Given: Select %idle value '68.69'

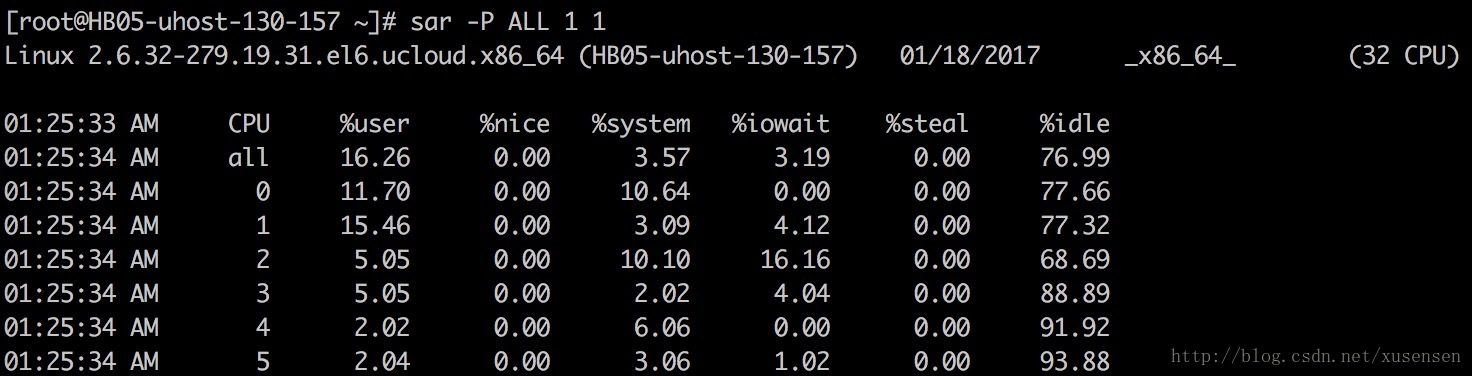Looking at the screenshot, I should tap(1075, 260).
